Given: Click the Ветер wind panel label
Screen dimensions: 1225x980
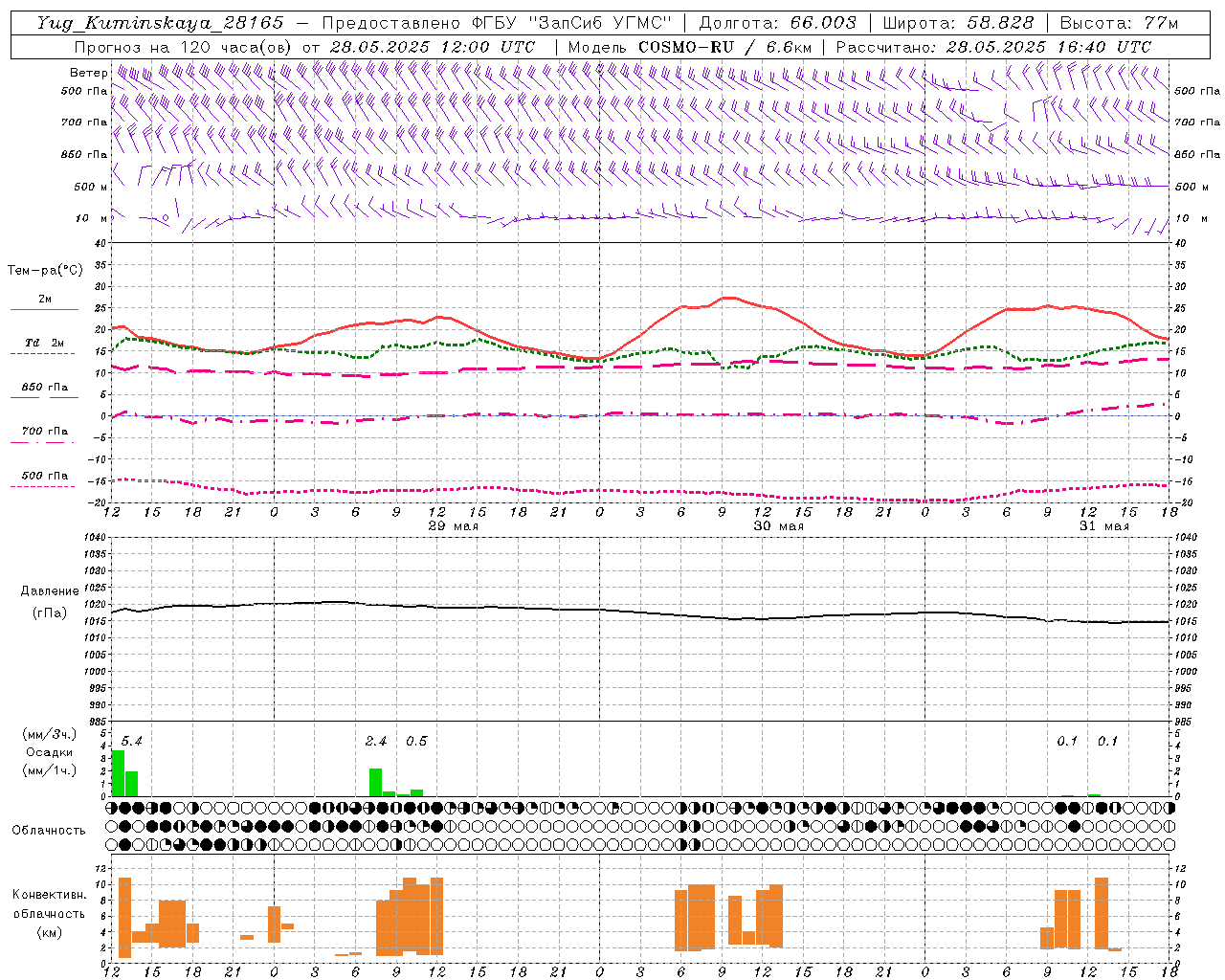Looking at the screenshot, I should (x=89, y=73).
